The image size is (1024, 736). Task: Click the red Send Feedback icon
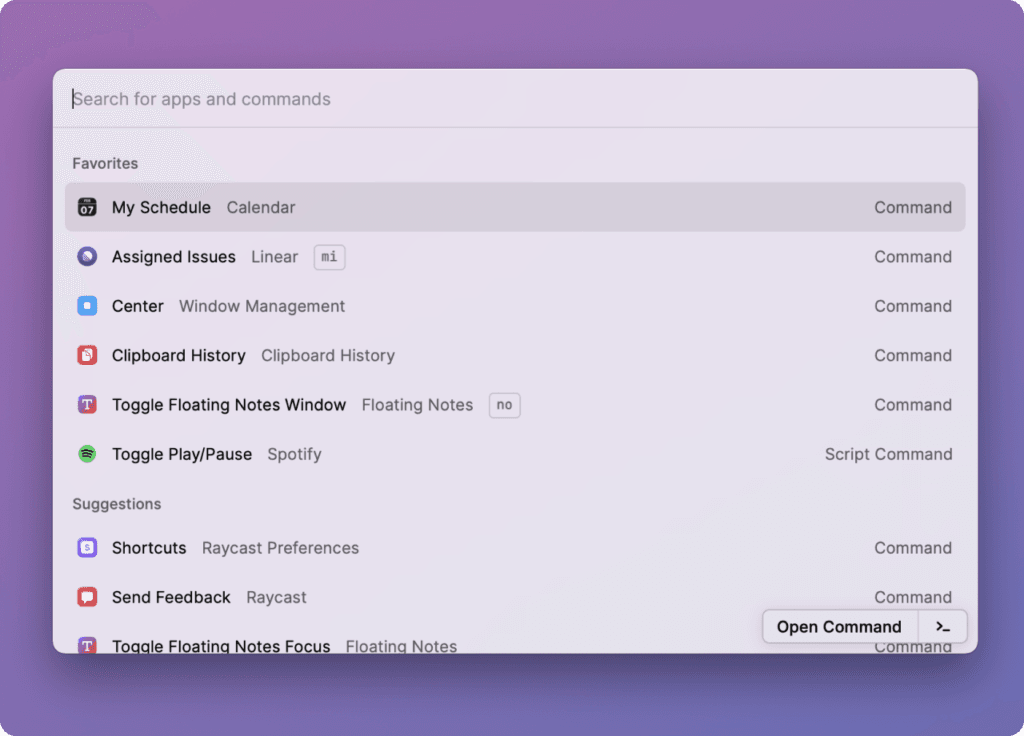87,597
